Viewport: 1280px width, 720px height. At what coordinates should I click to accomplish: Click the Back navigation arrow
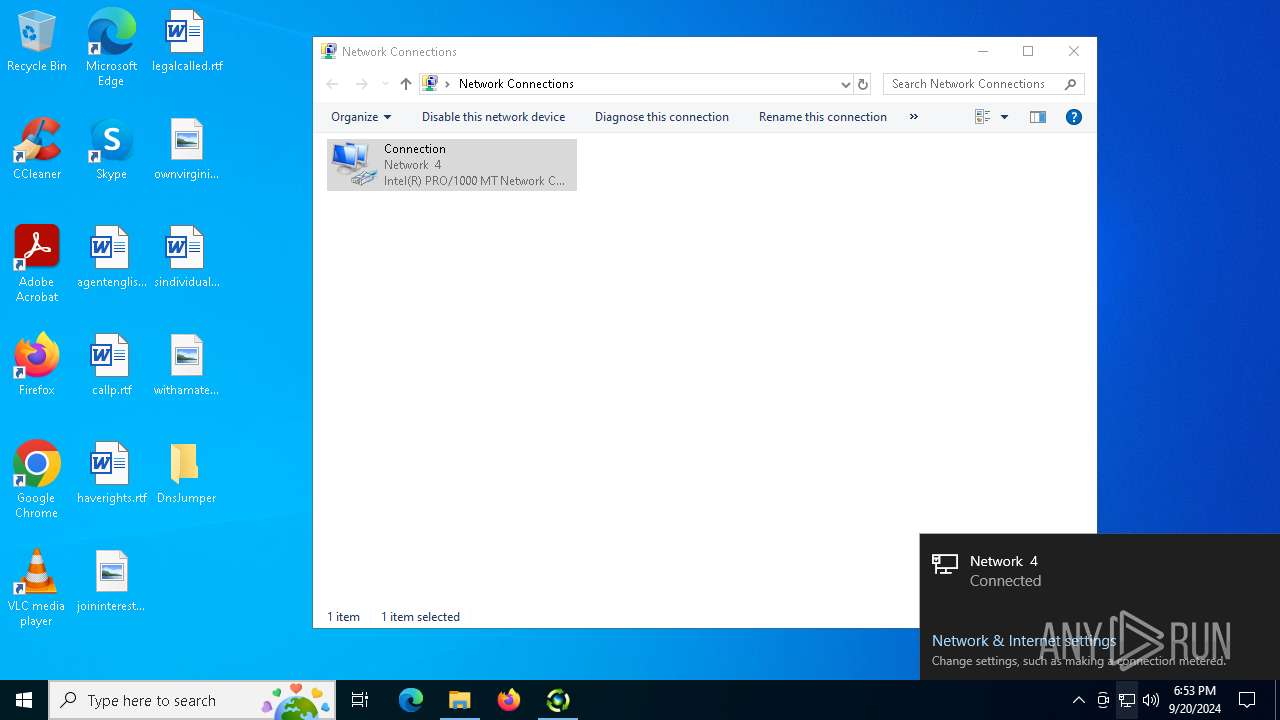pyautogui.click(x=333, y=84)
